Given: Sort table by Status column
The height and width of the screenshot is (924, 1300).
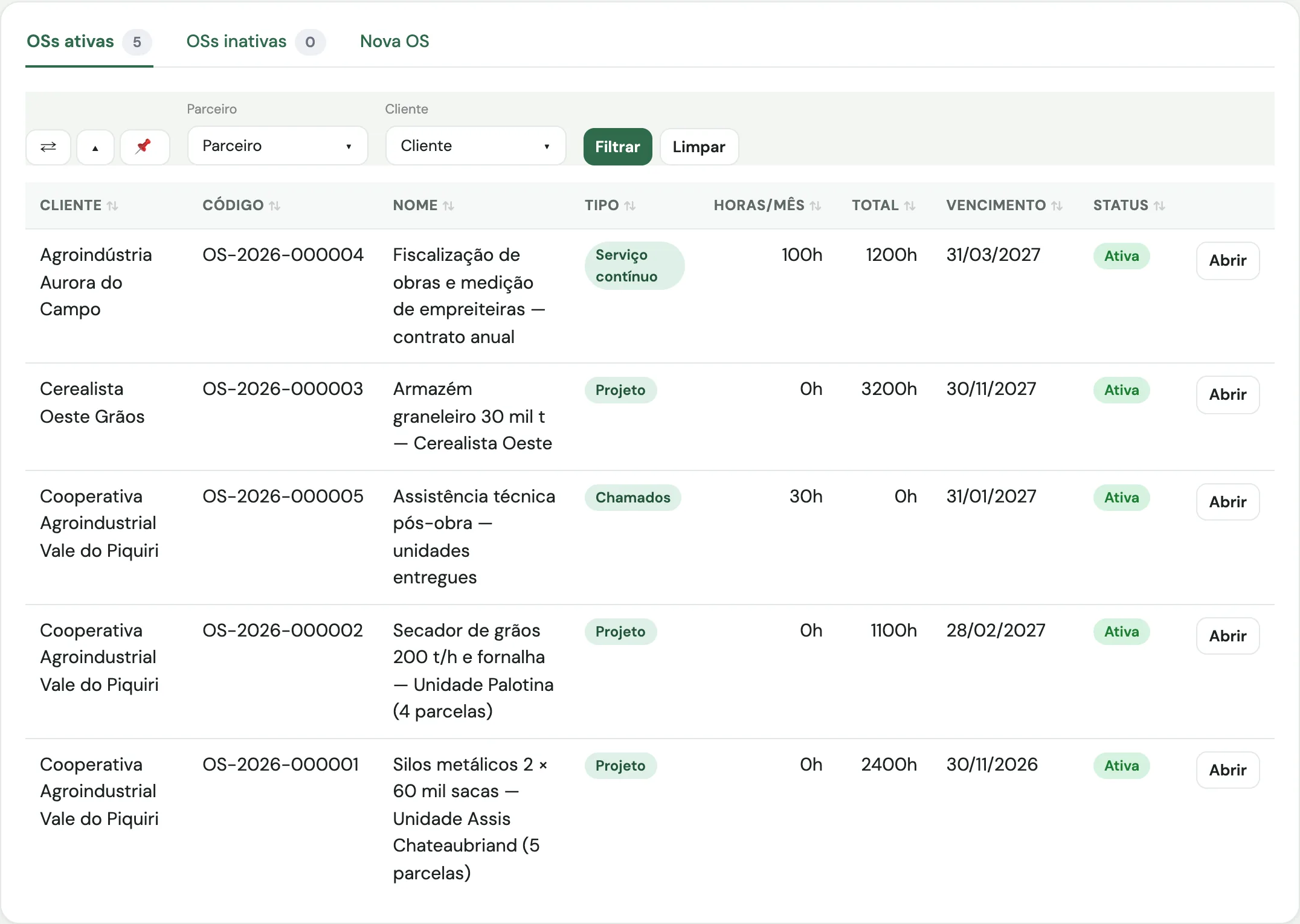Looking at the screenshot, I should pyautogui.click(x=1129, y=205).
